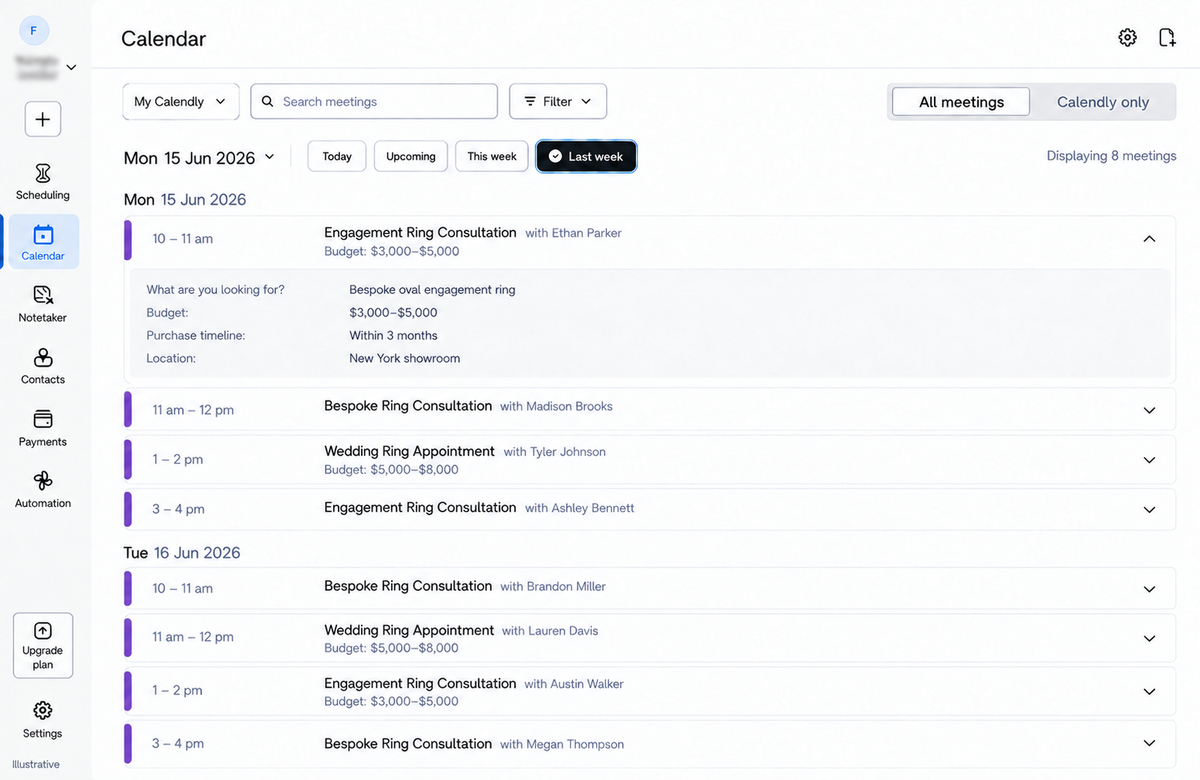This screenshot has width=1200, height=780.
Task: Click the New York showroom value
Action: click(x=404, y=358)
